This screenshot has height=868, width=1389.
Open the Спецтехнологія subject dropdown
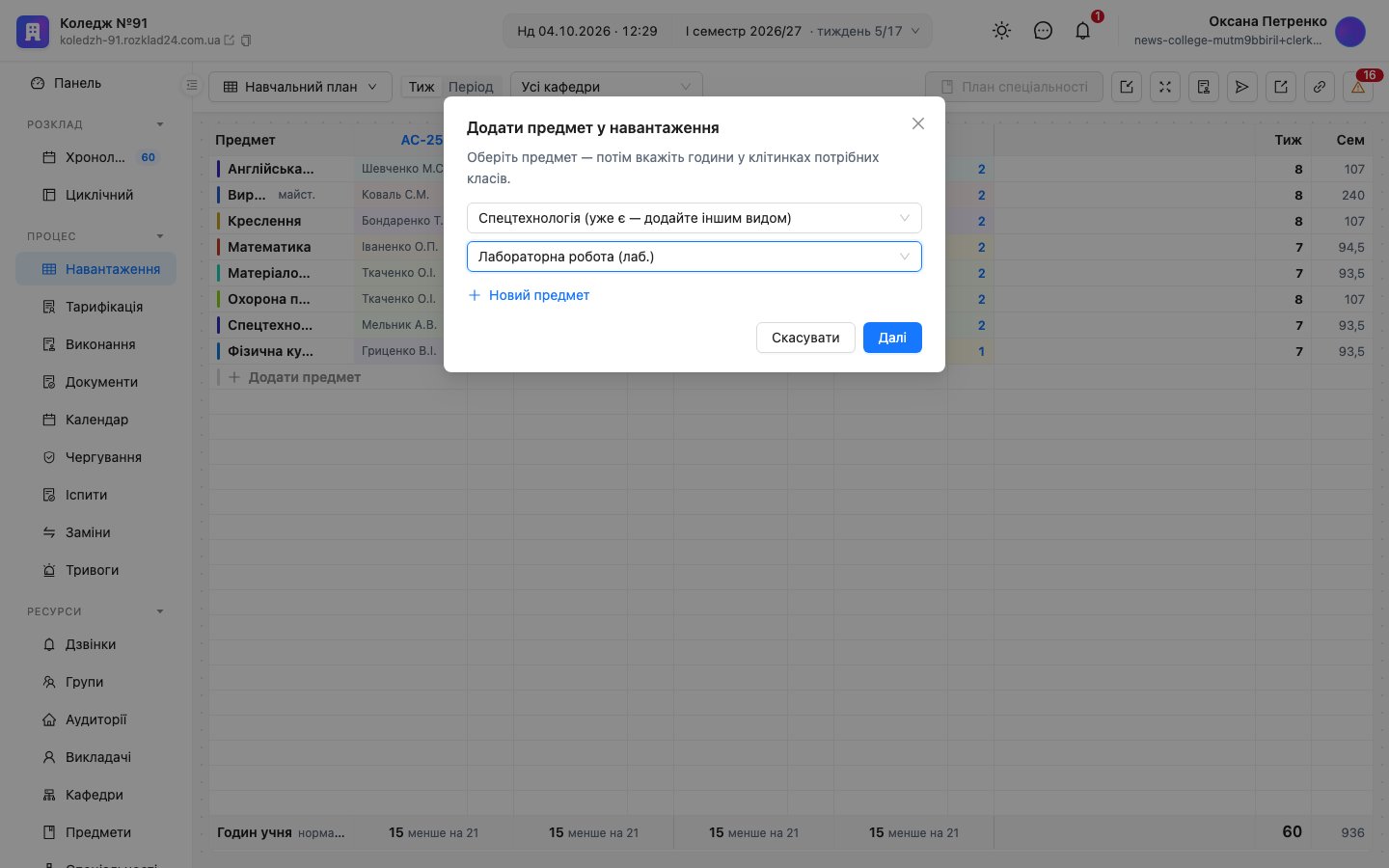(694, 218)
